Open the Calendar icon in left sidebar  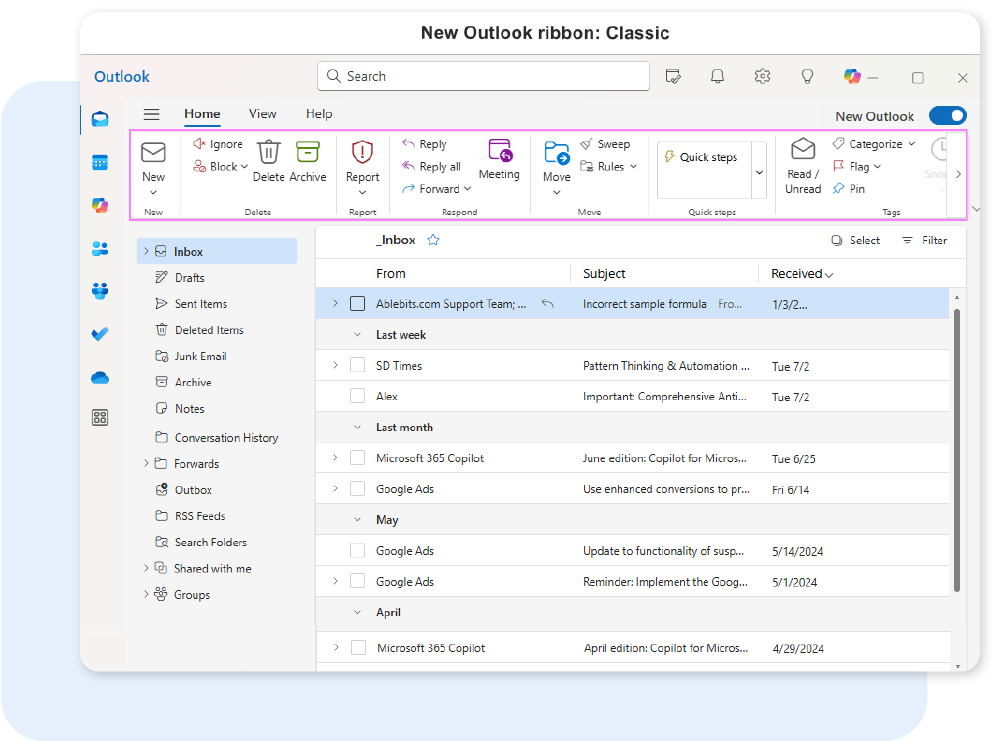point(100,162)
